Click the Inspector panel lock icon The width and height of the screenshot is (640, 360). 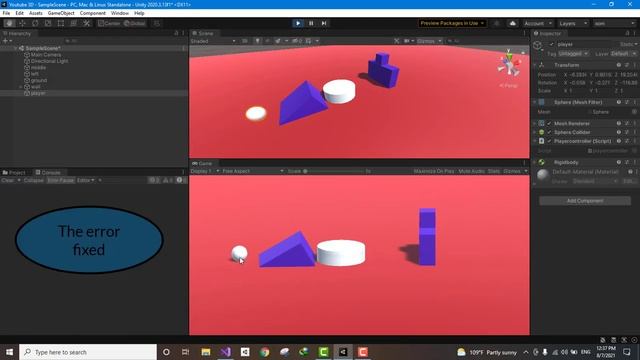[627, 33]
